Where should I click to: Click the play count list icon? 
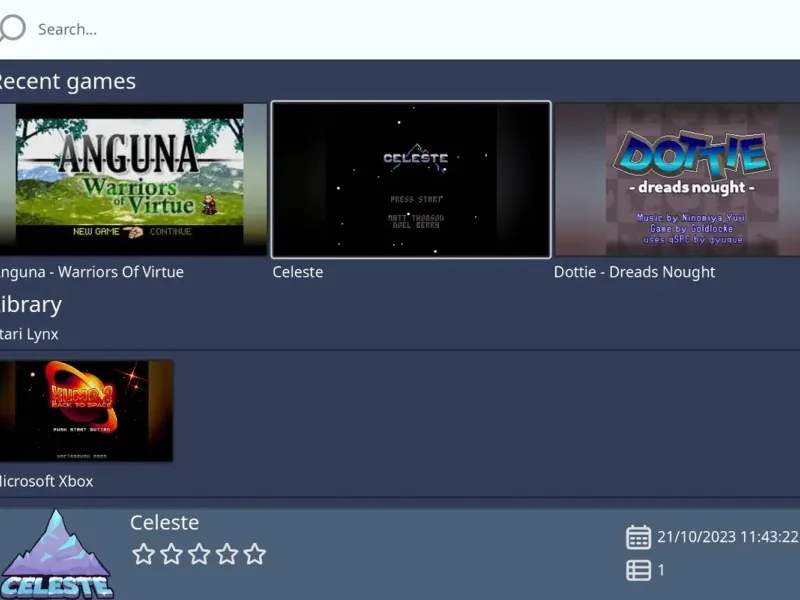638,570
